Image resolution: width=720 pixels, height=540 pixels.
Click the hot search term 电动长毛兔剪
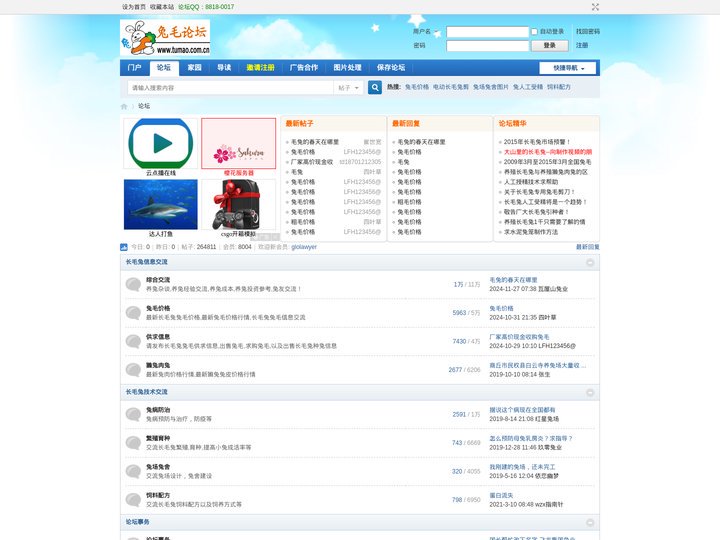tap(451, 87)
